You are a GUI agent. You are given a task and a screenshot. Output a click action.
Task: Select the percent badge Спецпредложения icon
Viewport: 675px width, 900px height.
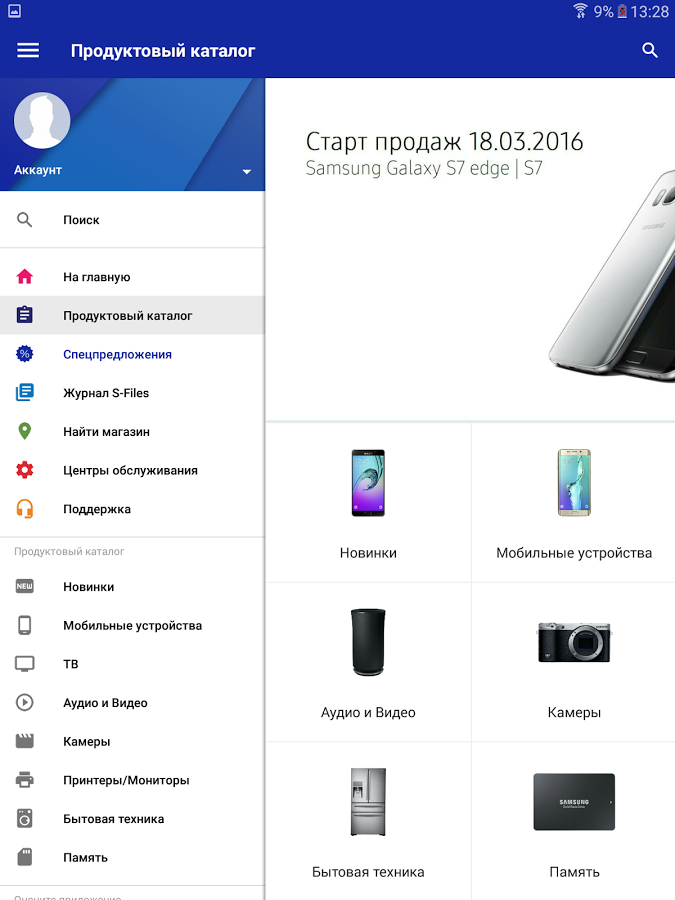25,354
